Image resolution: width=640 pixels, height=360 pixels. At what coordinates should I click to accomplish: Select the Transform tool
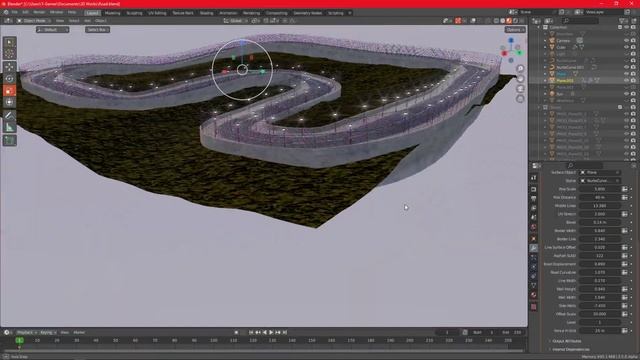tap(10, 102)
